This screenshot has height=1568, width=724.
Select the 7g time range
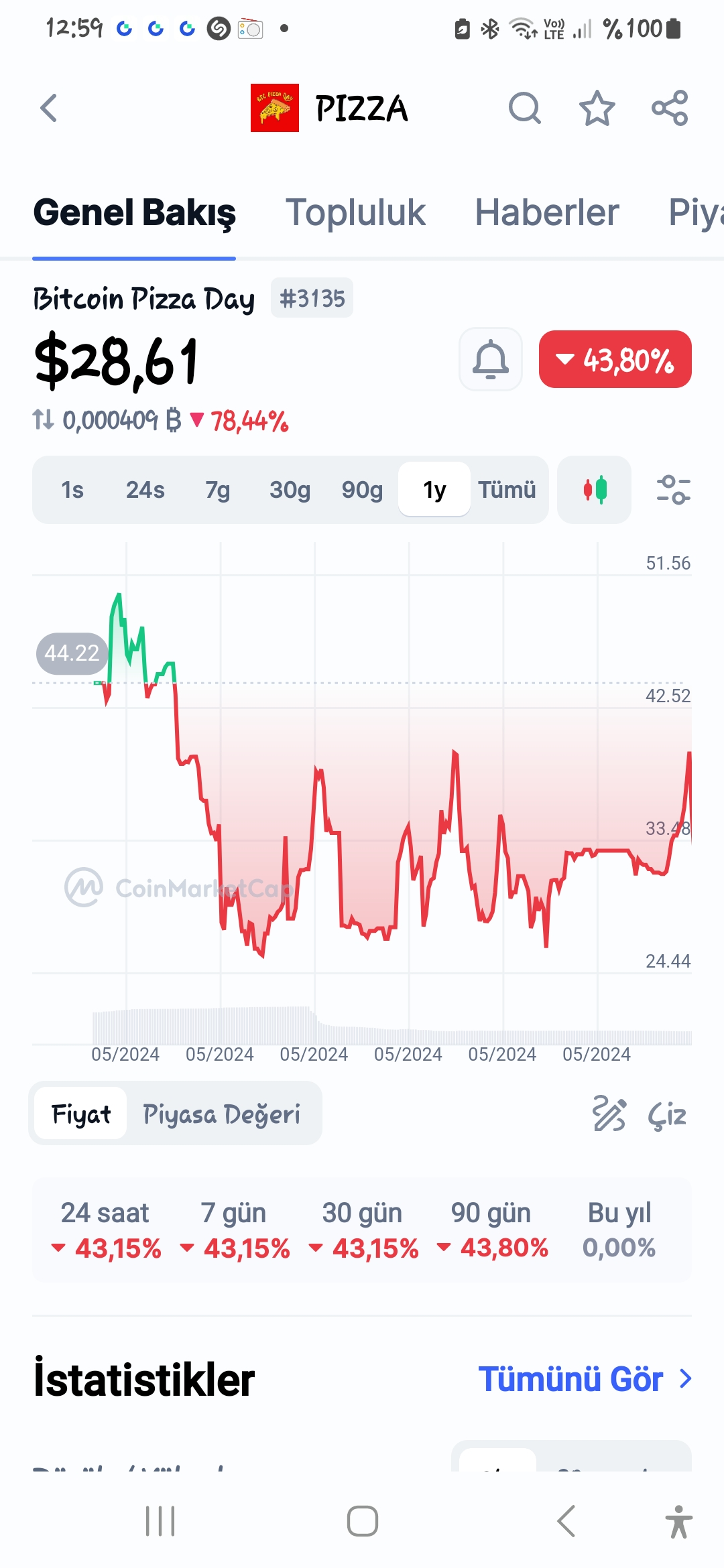tap(217, 490)
